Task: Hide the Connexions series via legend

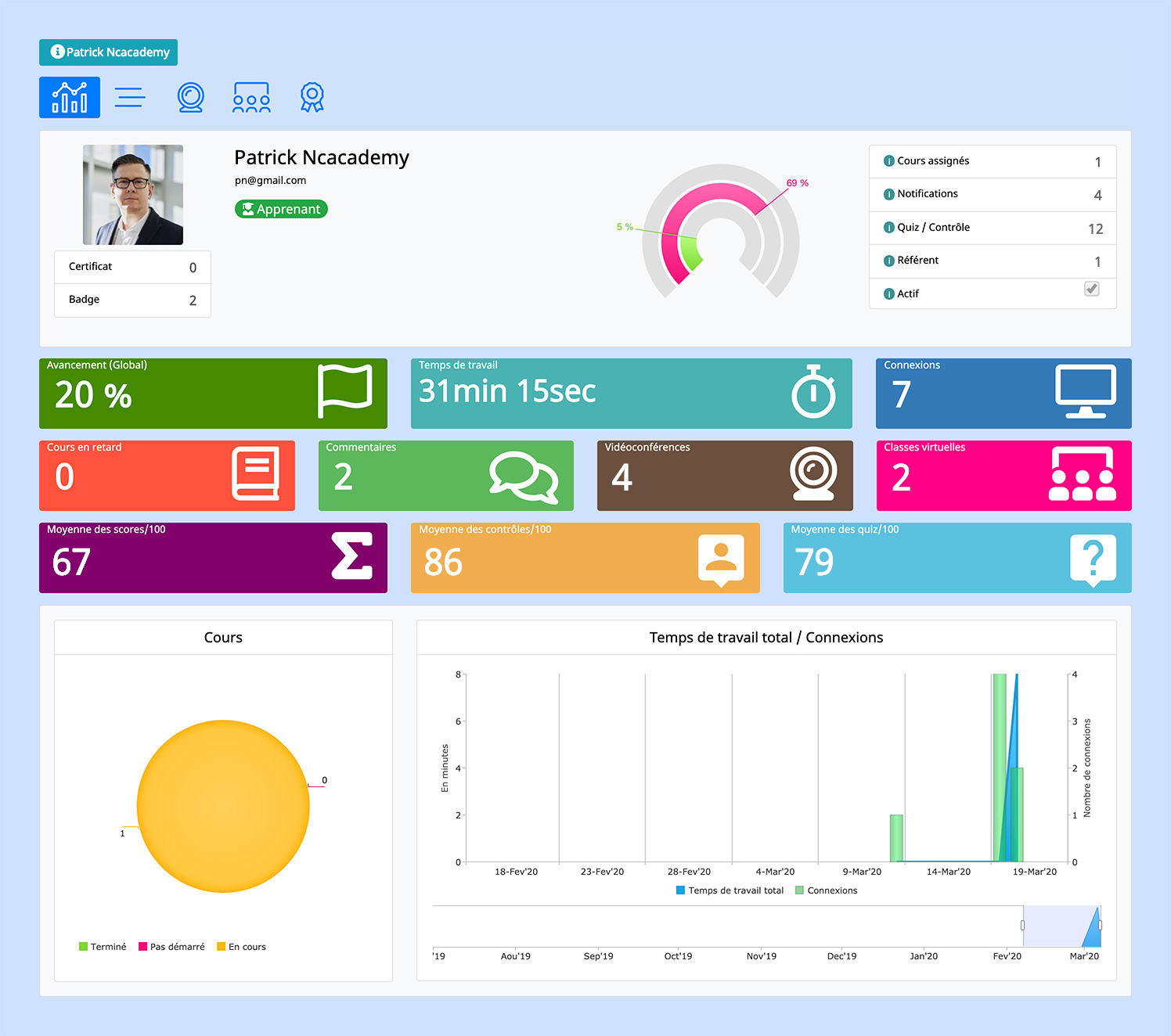Action: [827, 890]
